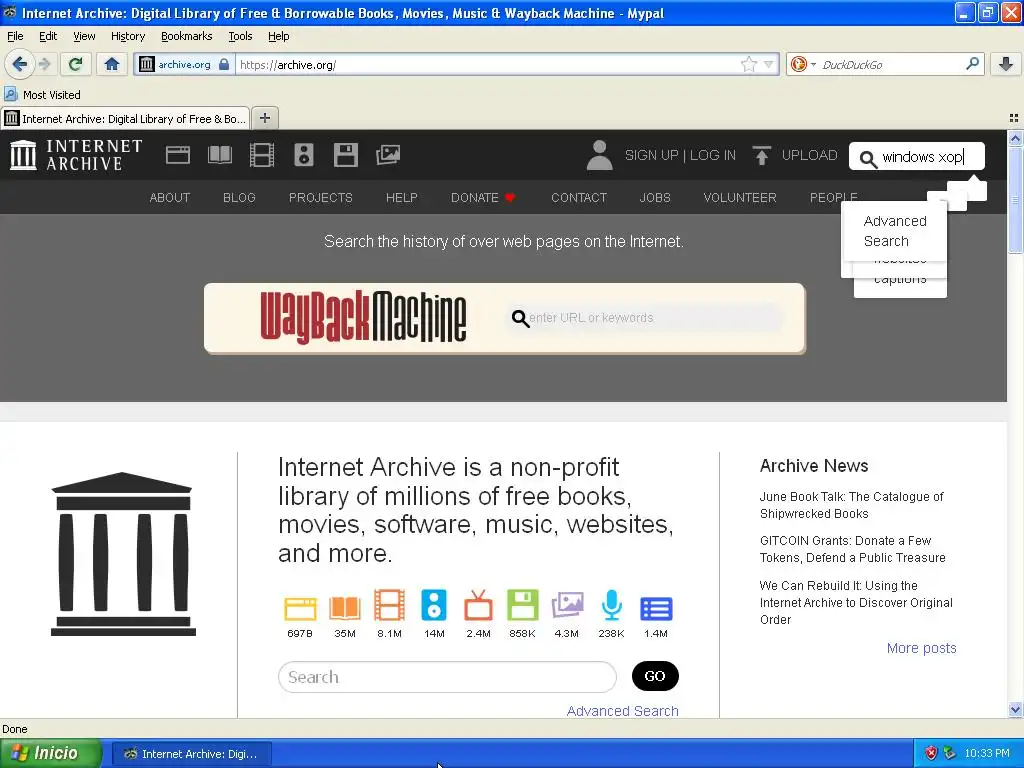Click Advanced Search in search popup
The height and width of the screenshot is (768, 1024).
(x=895, y=231)
